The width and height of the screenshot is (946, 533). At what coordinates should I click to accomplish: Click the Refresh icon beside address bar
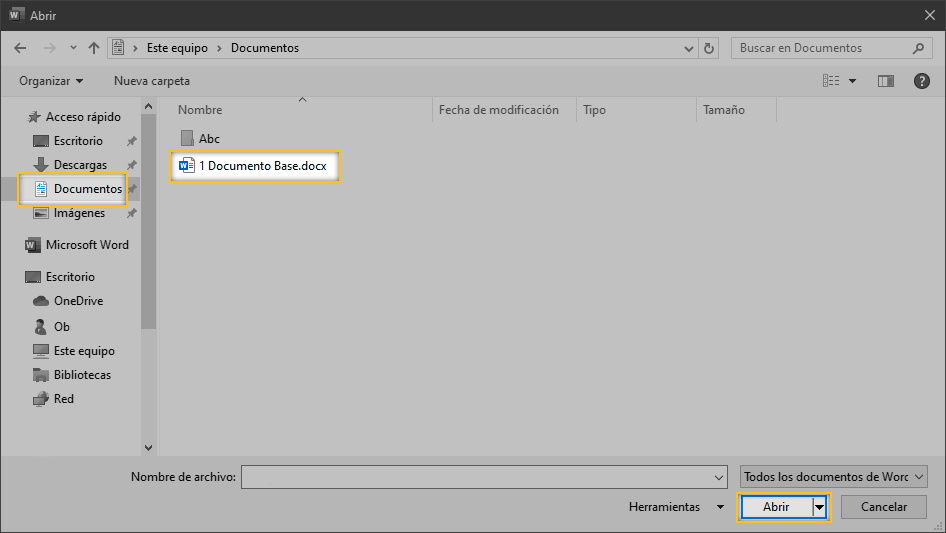click(x=709, y=48)
